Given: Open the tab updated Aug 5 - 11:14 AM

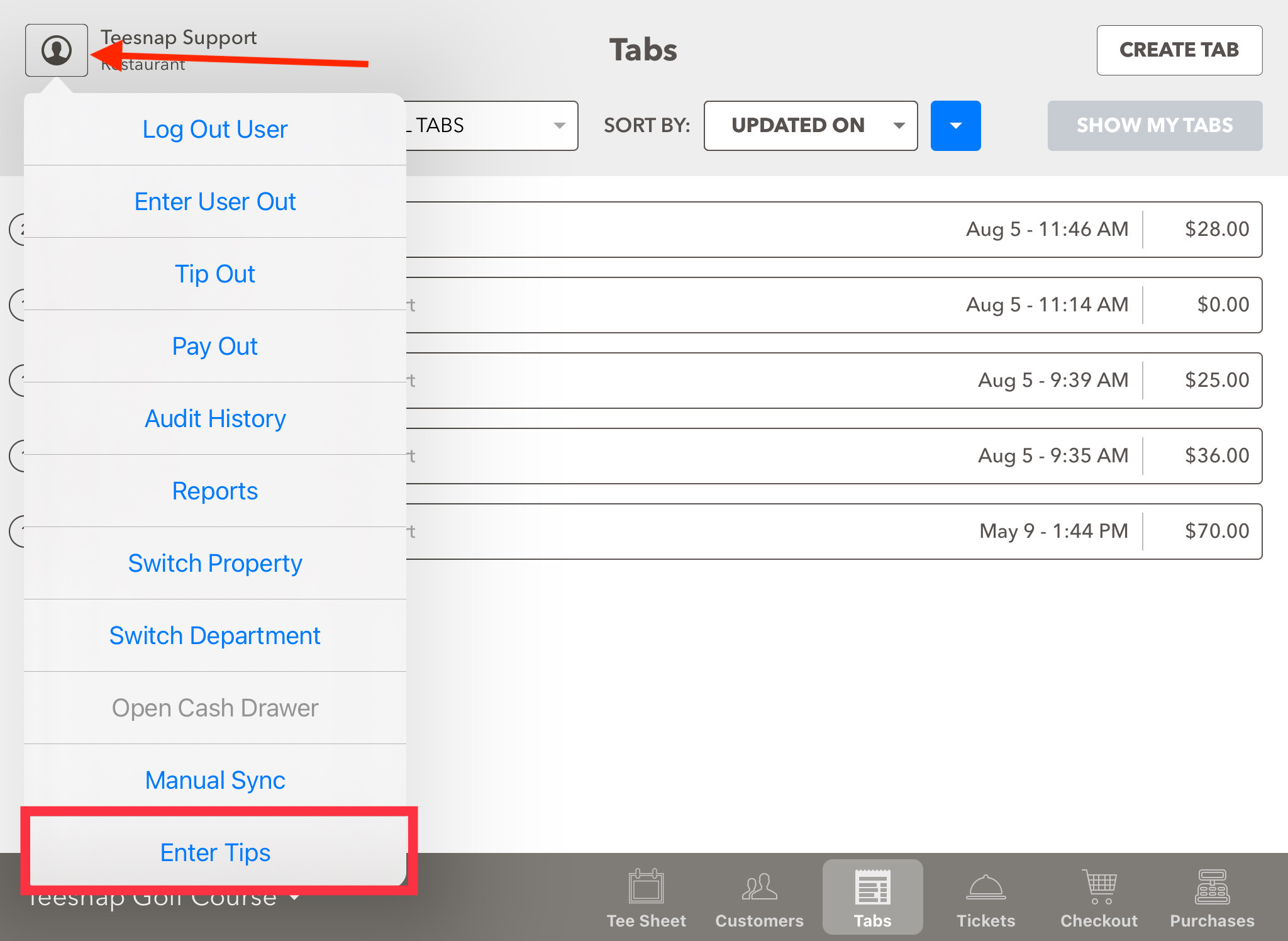Looking at the screenshot, I should coord(834,305).
